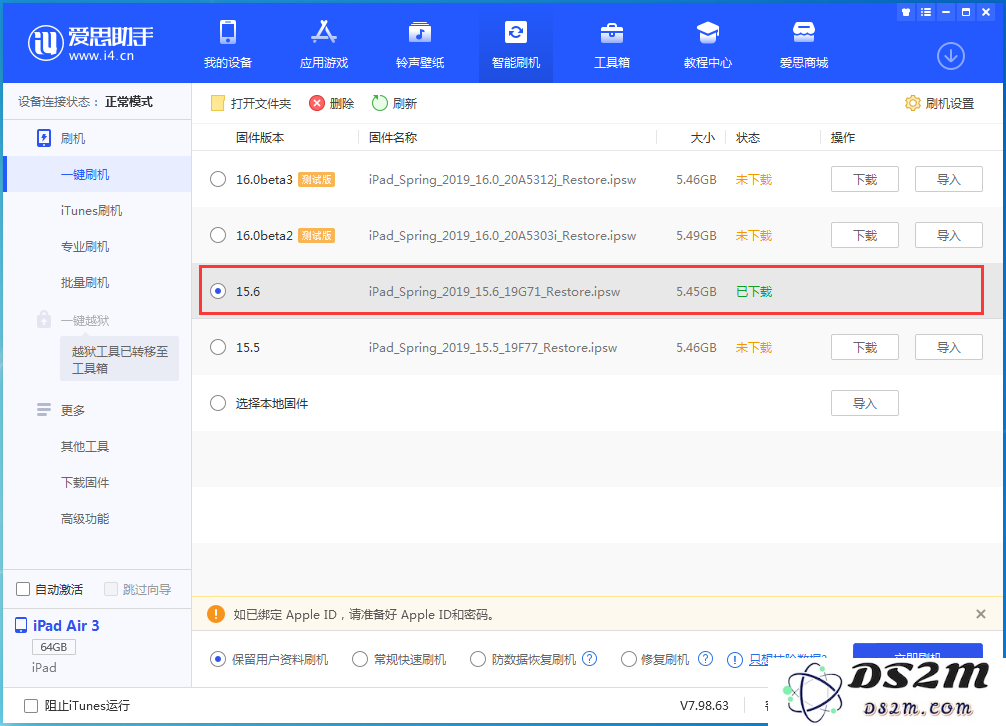The image size is (1006, 726).
Task: Toggle the 跳过向导 checkbox
Action: click(111, 589)
